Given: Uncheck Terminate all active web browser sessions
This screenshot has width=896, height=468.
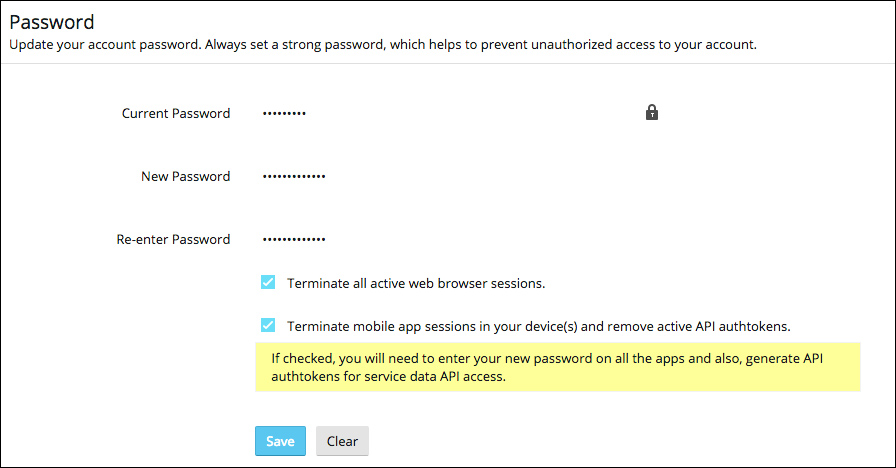Looking at the screenshot, I should click(268, 282).
